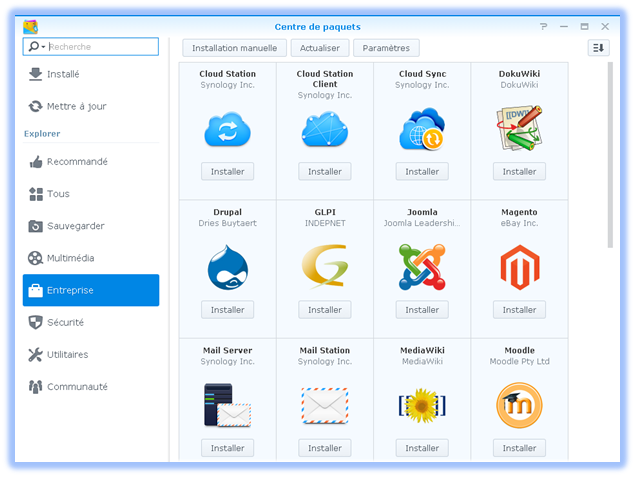Screen dimensions: 635x477
Task: Click the Moodle Pty Ltd publisher text
Action: pos(520,361)
